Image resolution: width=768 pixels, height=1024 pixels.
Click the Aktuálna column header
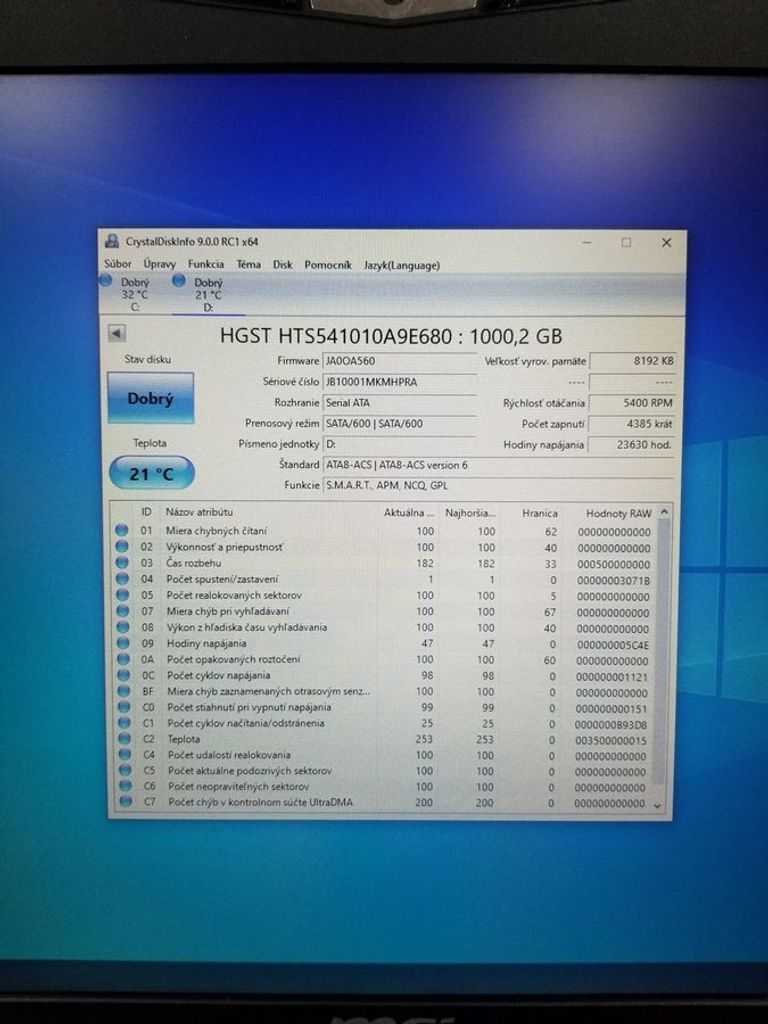coord(408,513)
